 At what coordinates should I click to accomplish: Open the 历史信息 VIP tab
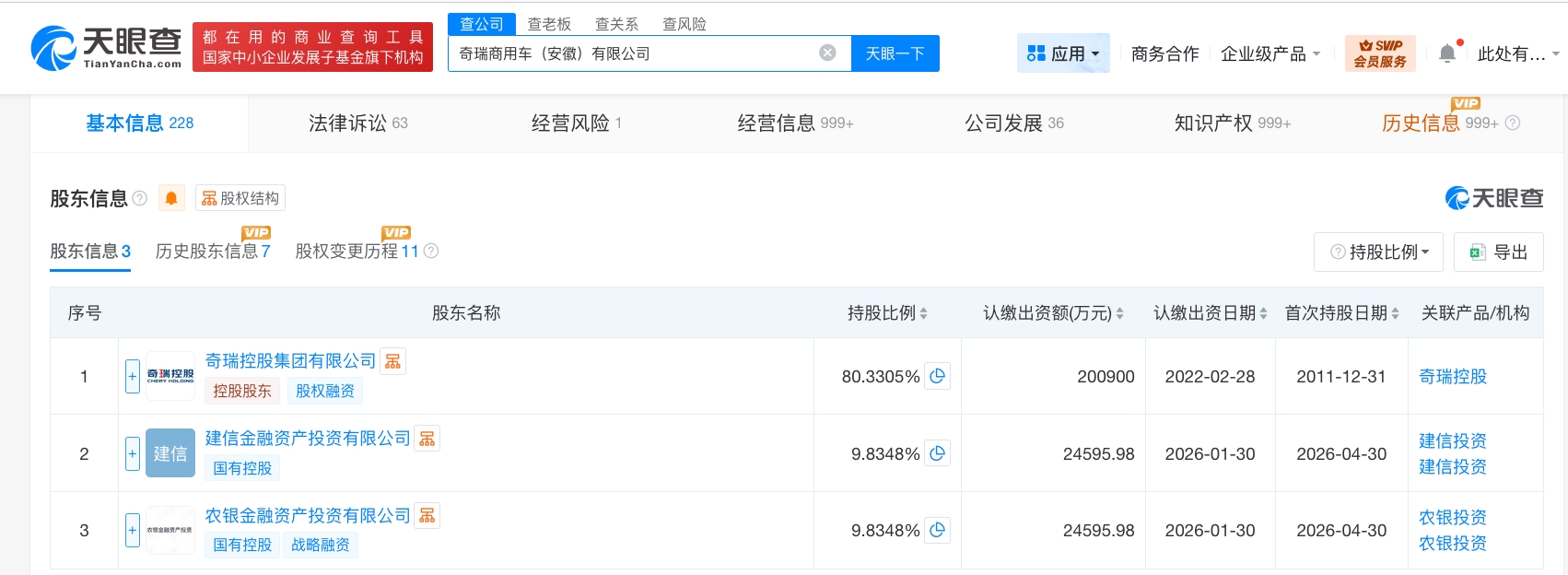1439,123
